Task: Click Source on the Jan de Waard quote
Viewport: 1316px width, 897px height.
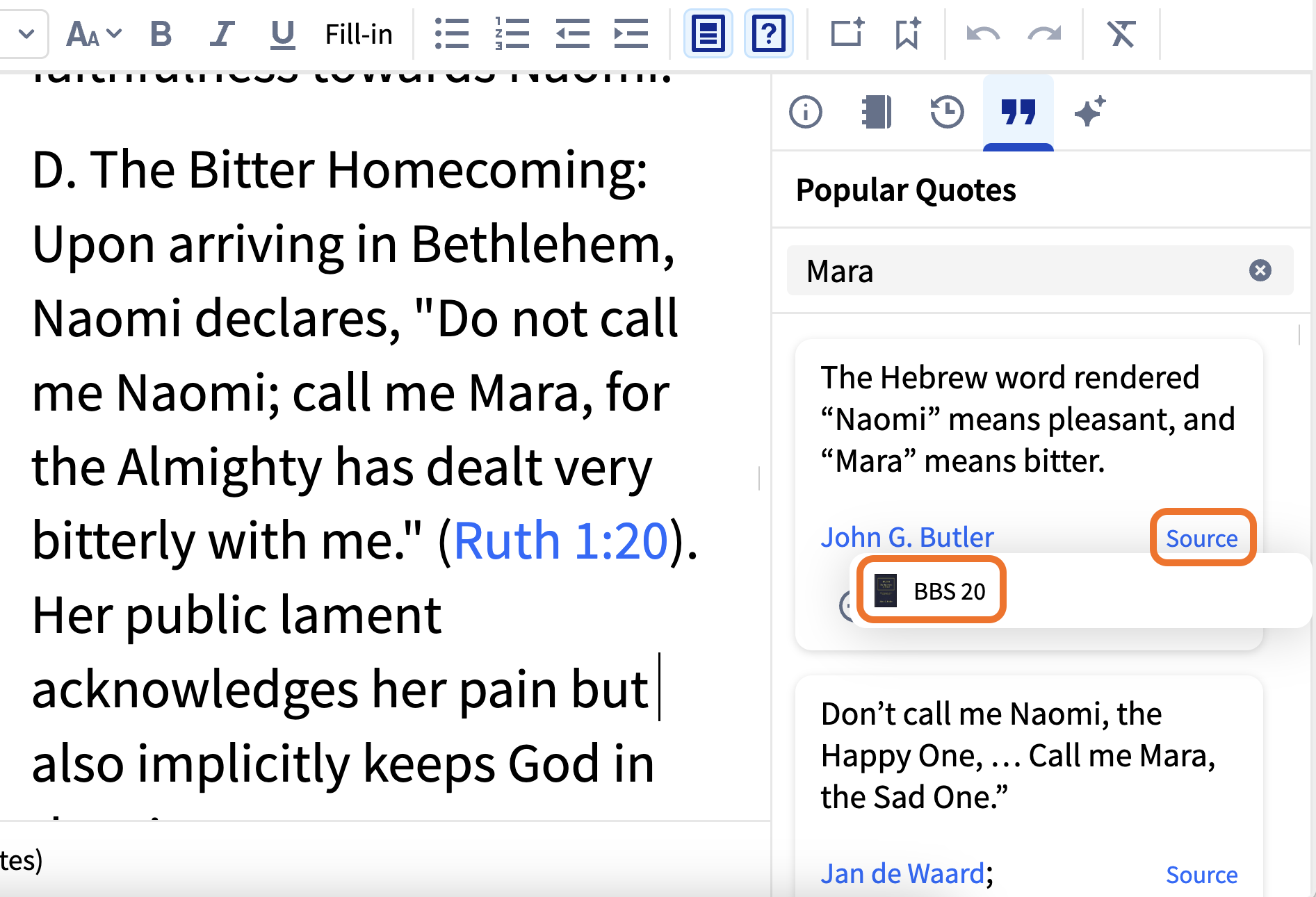Action: [1202, 875]
